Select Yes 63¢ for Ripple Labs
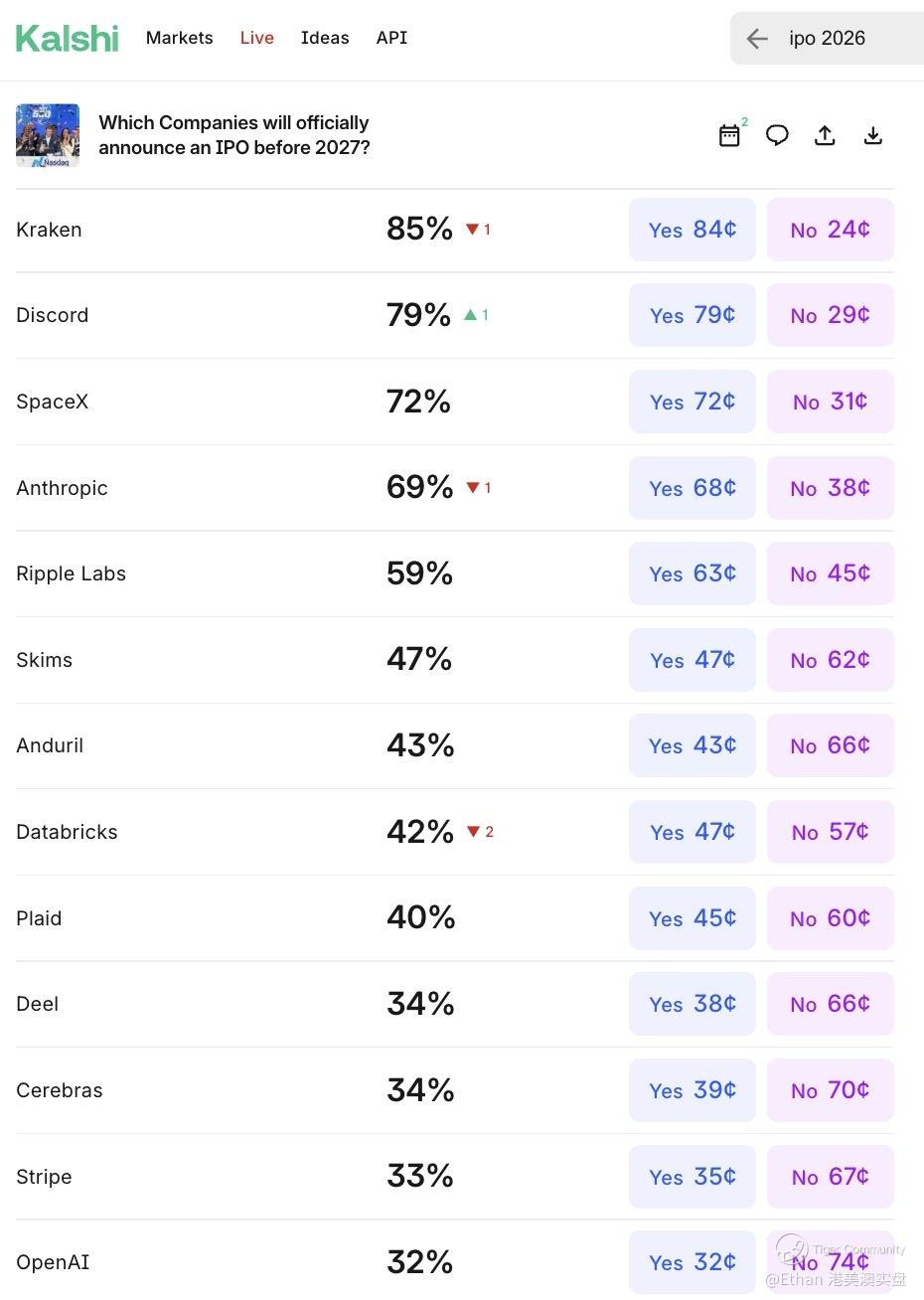 click(693, 573)
